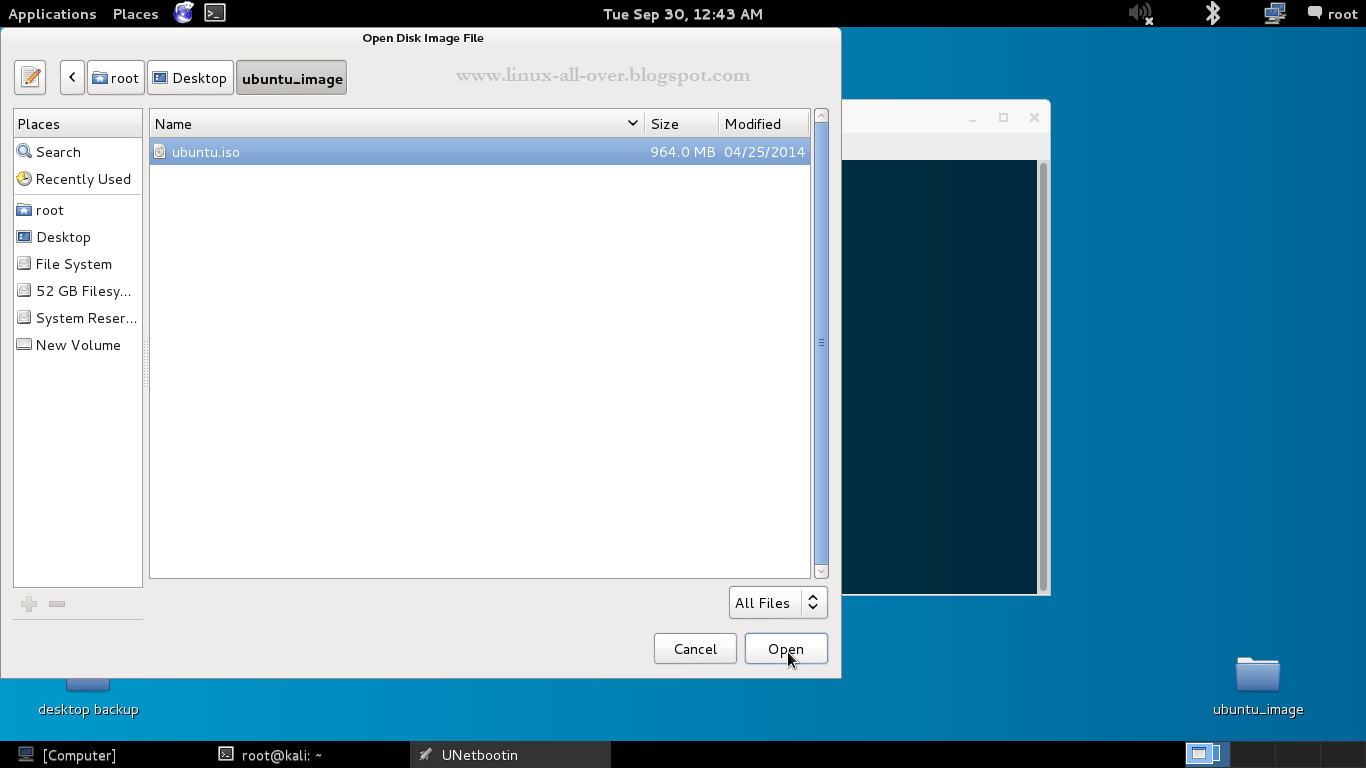Select Search in Places sidebar
The width and height of the screenshot is (1366, 768).
click(78, 152)
